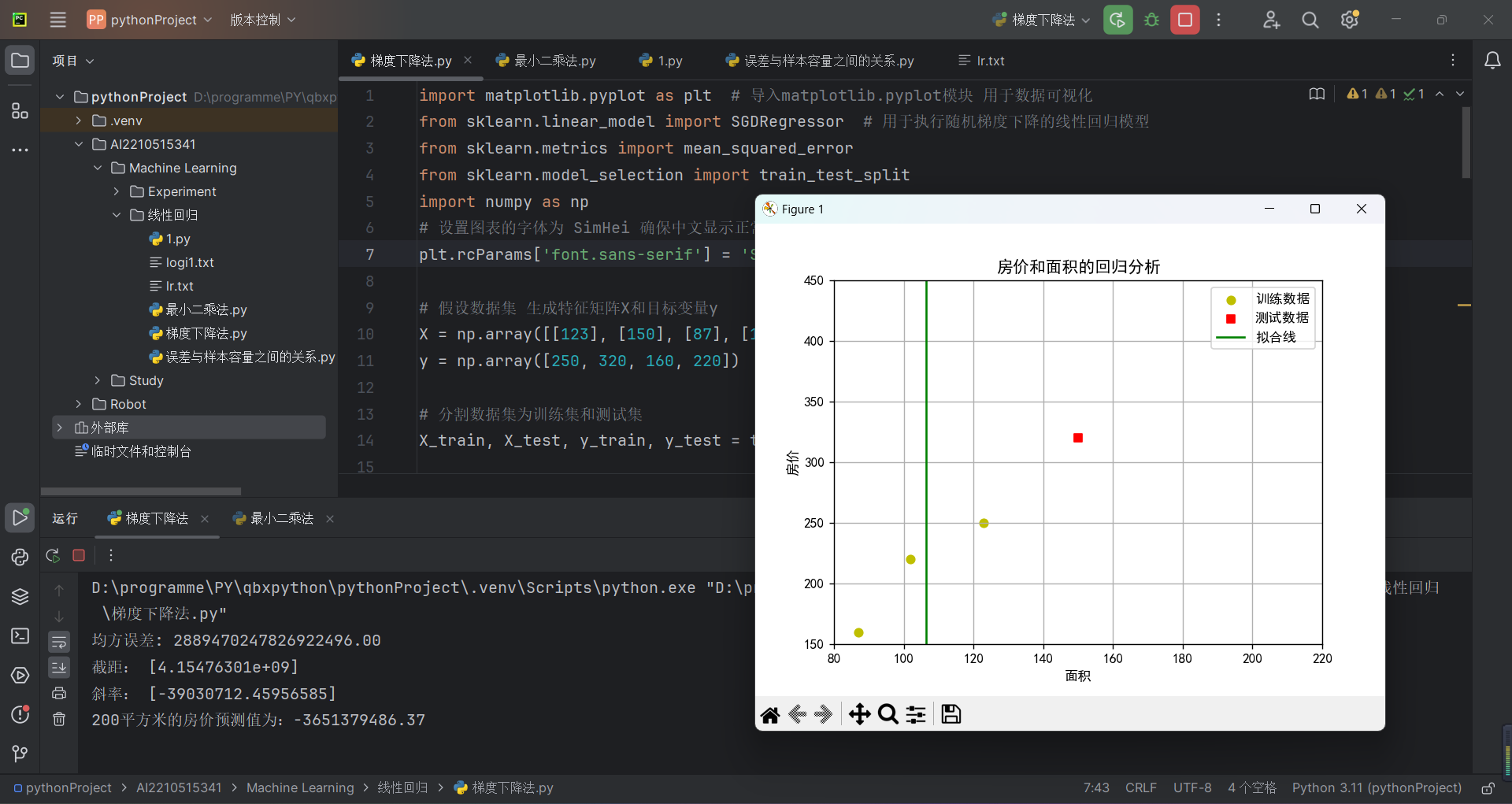This screenshot has width=1512, height=804.
Task: Toggle read-only lock in status bar
Action: tap(1488, 788)
